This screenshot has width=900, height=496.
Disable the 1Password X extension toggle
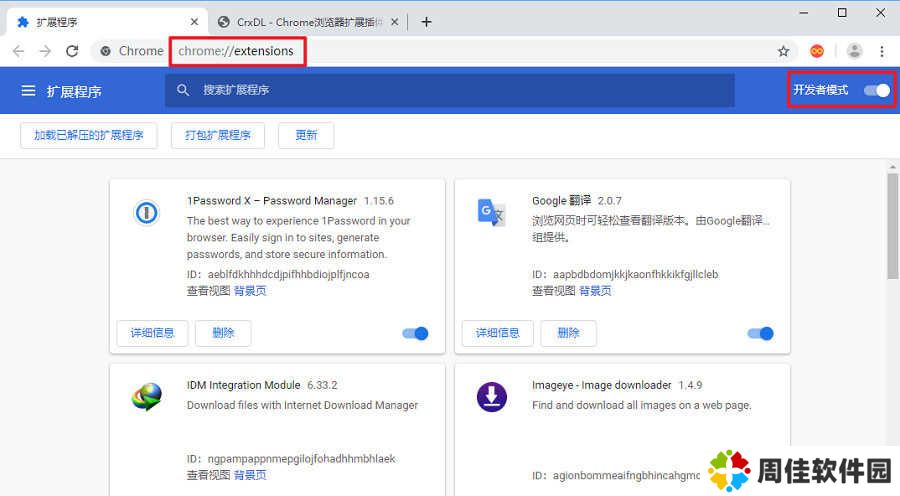tap(415, 333)
